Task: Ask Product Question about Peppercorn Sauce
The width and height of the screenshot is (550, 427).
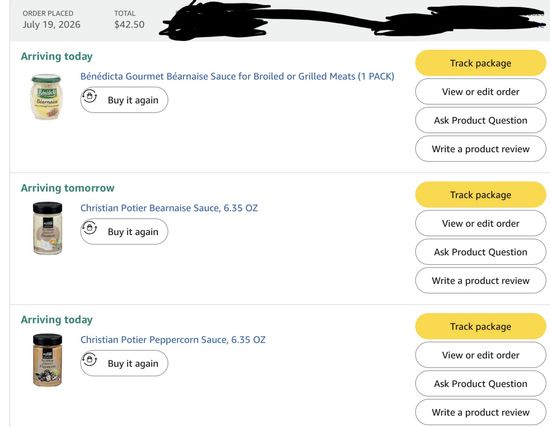Action: point(481,383)
